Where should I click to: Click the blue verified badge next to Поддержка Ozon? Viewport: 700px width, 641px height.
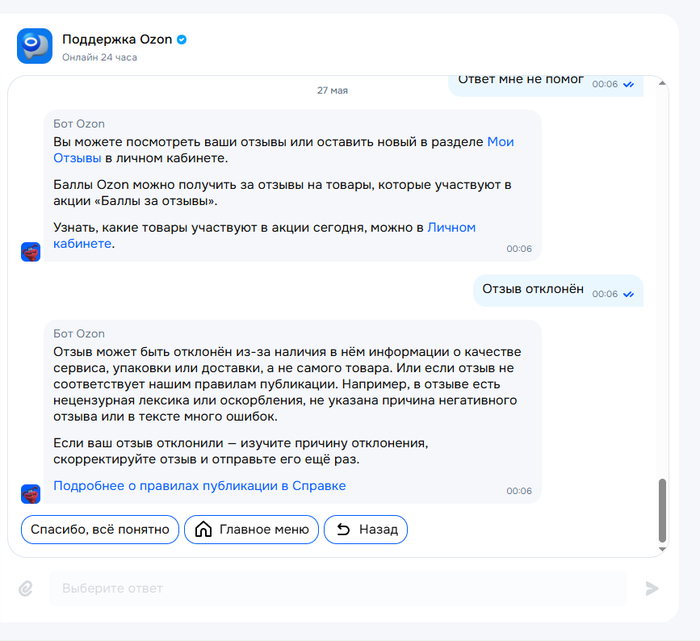(182, 40)
